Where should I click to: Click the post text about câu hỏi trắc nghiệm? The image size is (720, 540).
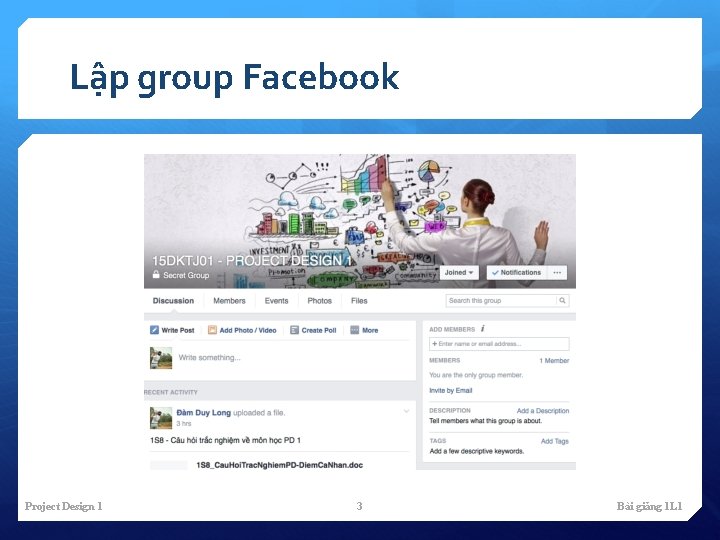point(225,440)
